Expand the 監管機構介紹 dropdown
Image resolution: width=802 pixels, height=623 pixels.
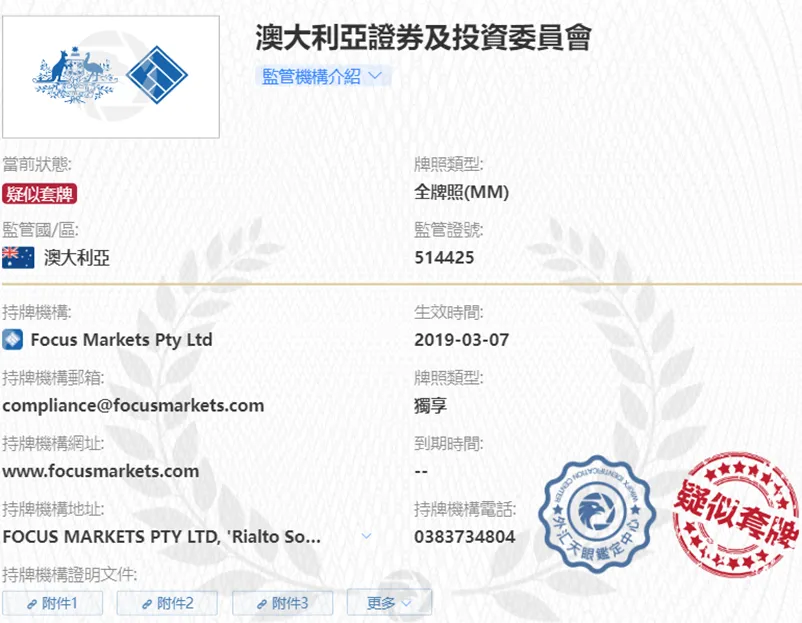[323, 76]
